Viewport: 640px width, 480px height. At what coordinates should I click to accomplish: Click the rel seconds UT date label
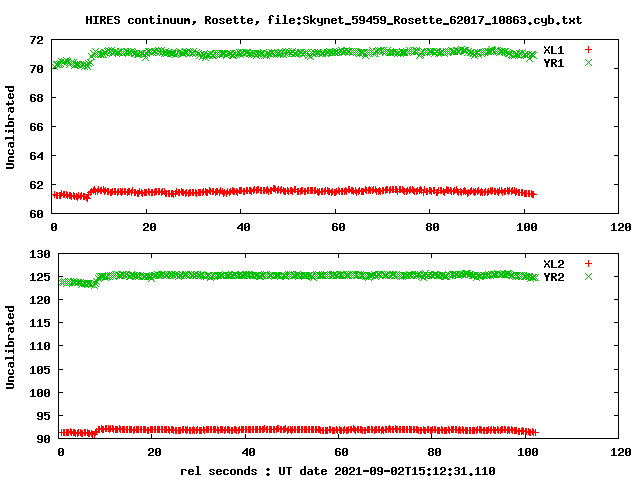338,471
